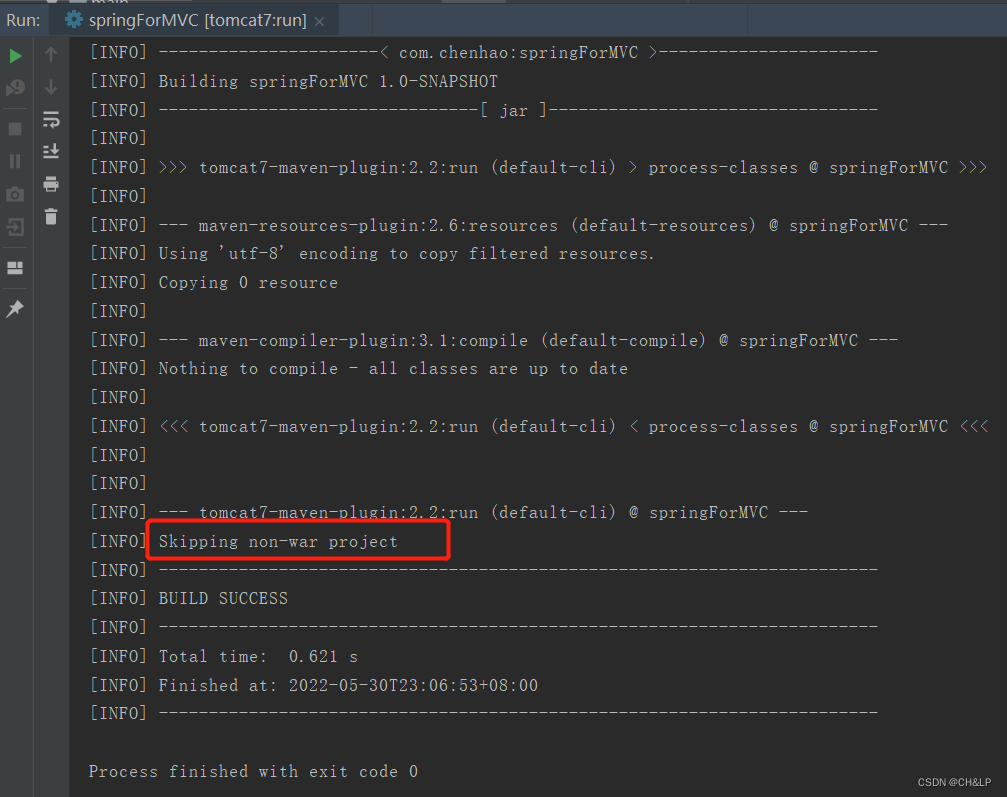Click the Run: label

click(x=24, y=19)
